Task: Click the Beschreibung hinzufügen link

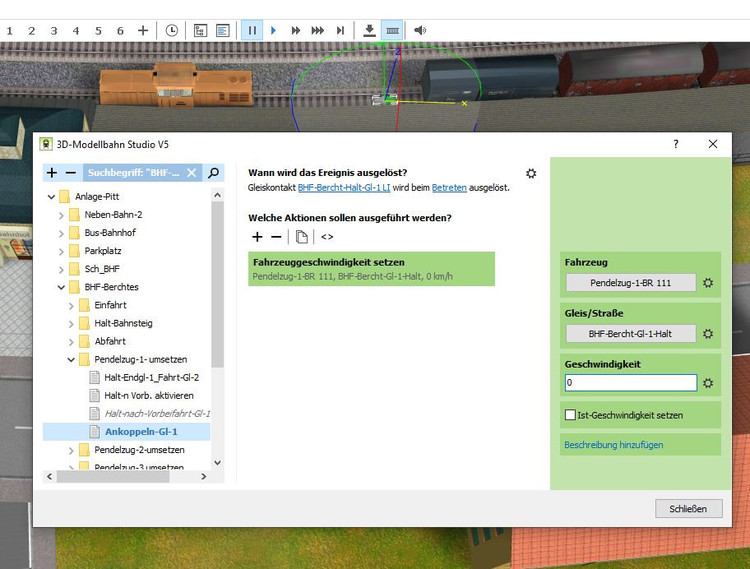Action: (613, 445)
